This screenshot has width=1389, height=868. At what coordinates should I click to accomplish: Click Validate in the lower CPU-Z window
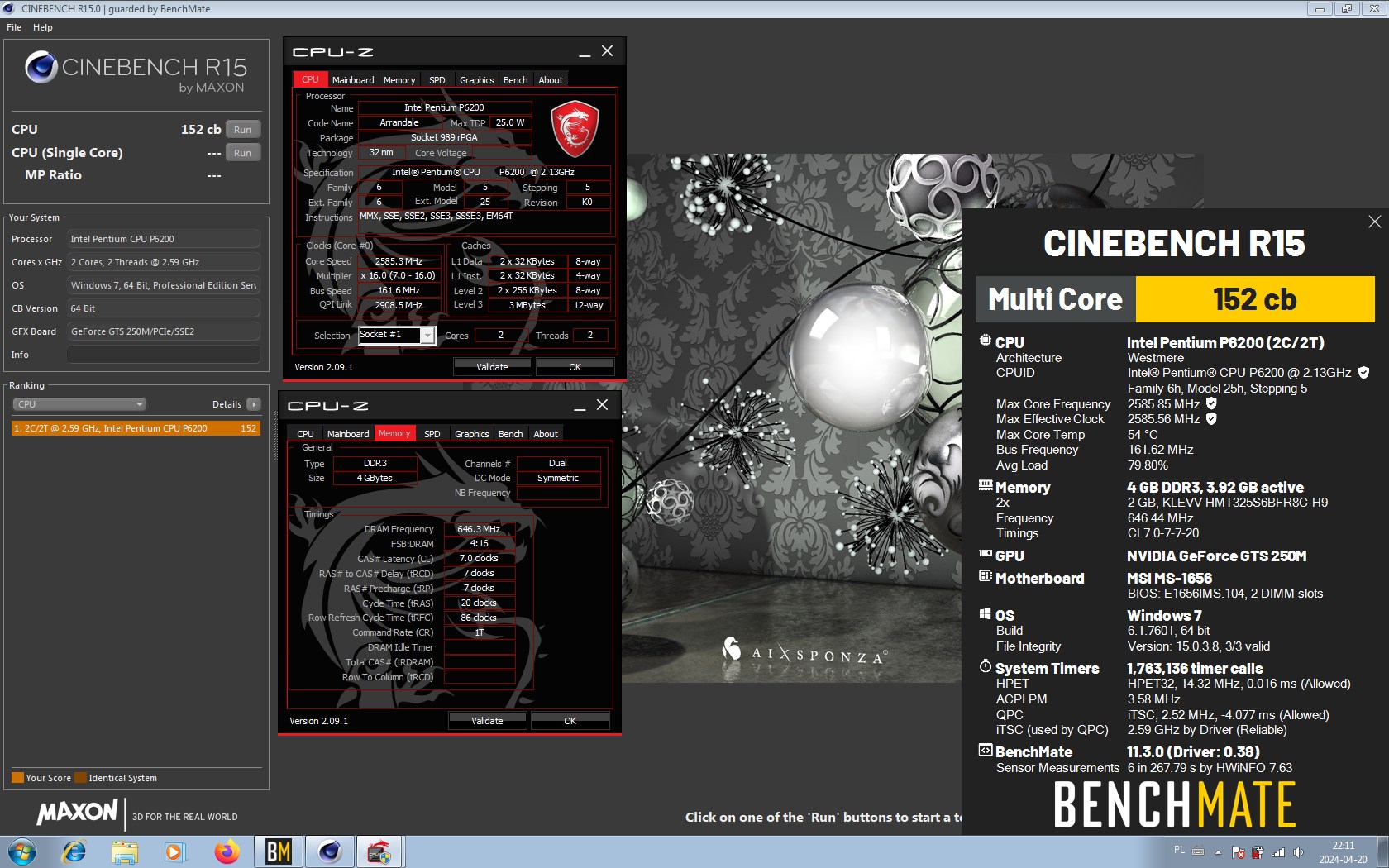click(487, 721)
